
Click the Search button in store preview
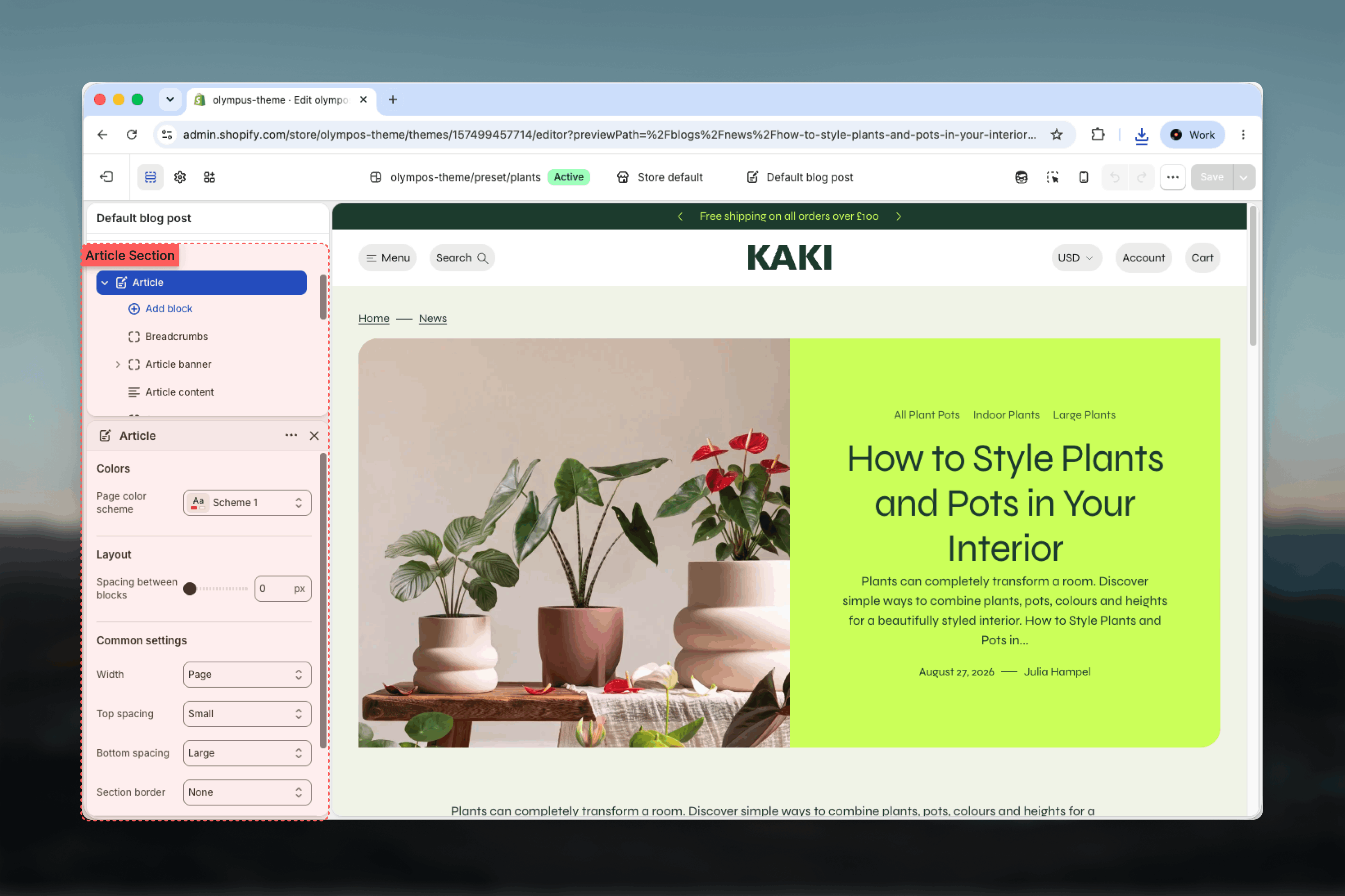click(462, 258)
